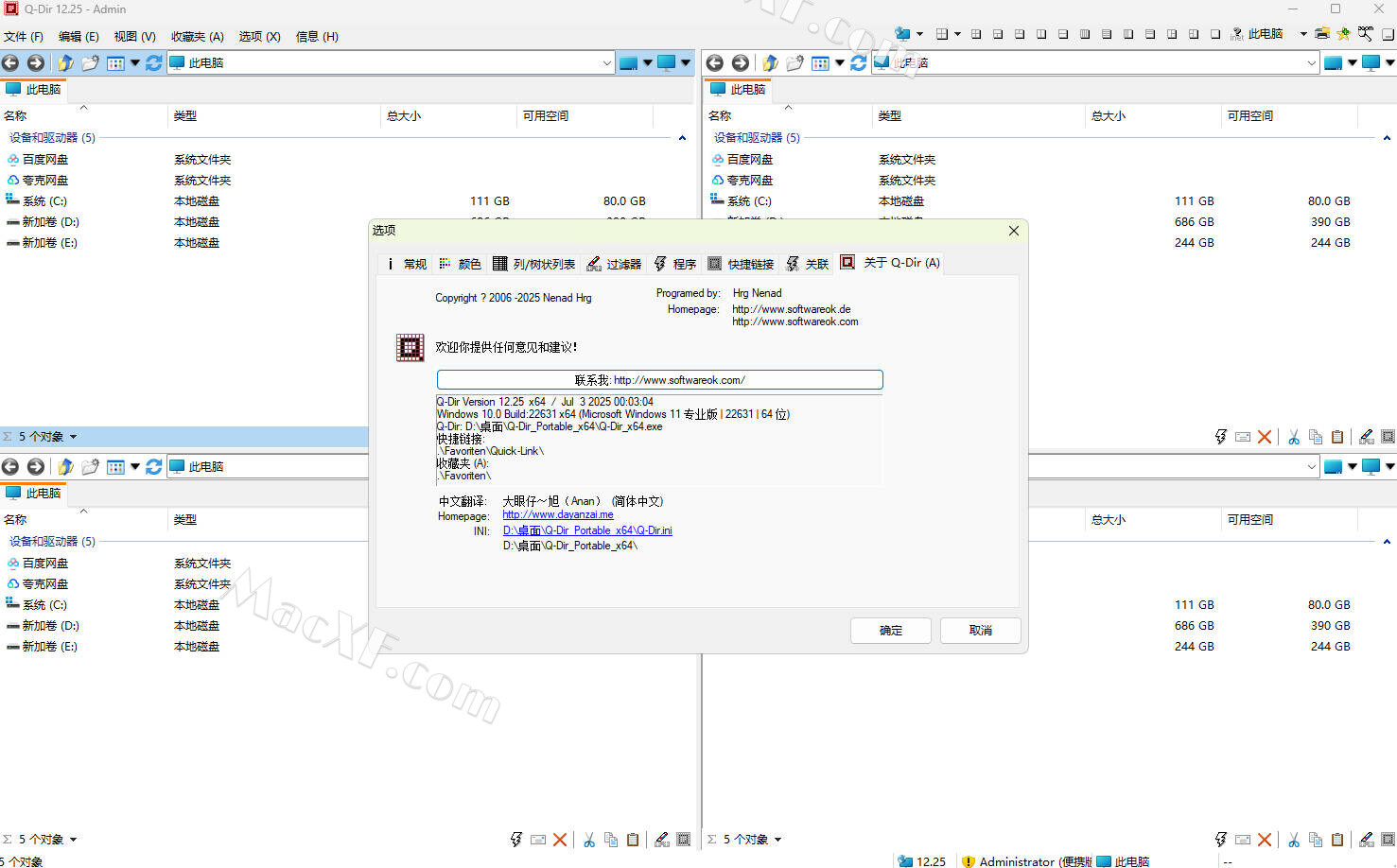The image size is (1397, 868).
Task: Go back in the top-right pane
Action: click(715, 63)
